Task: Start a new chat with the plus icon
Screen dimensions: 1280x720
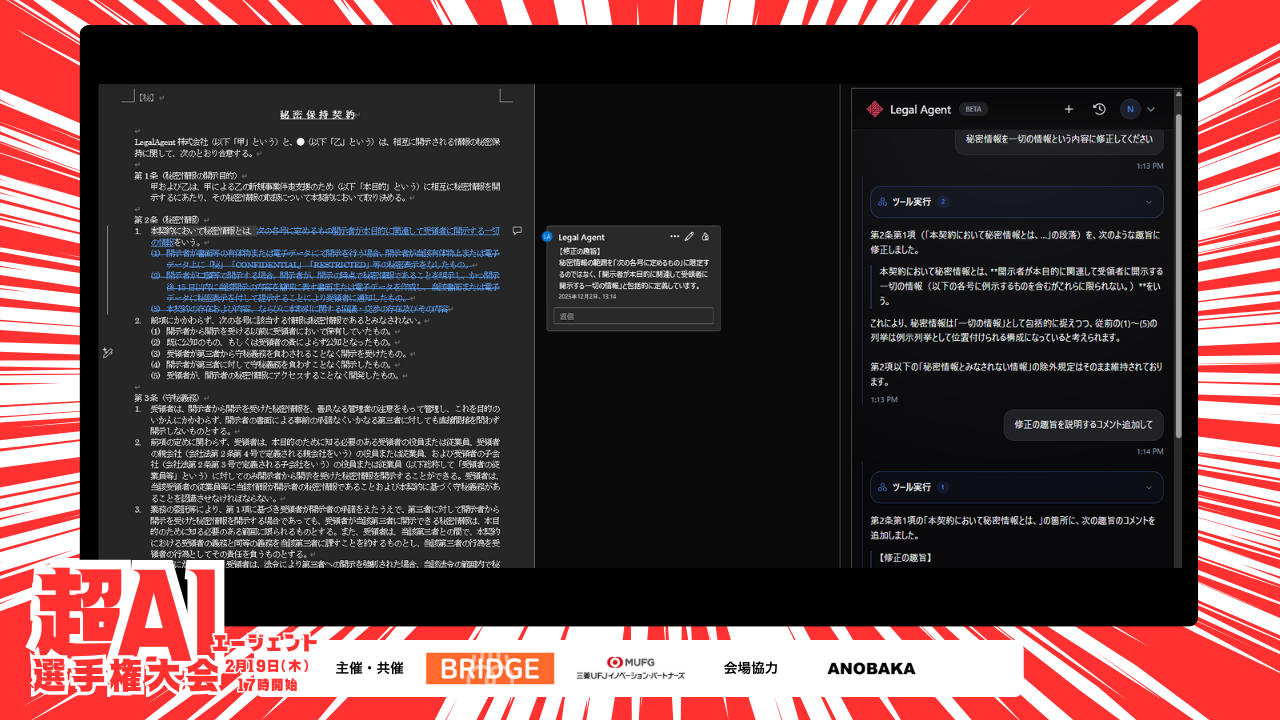Action: pyautogui.click(x=1068, y=109)
